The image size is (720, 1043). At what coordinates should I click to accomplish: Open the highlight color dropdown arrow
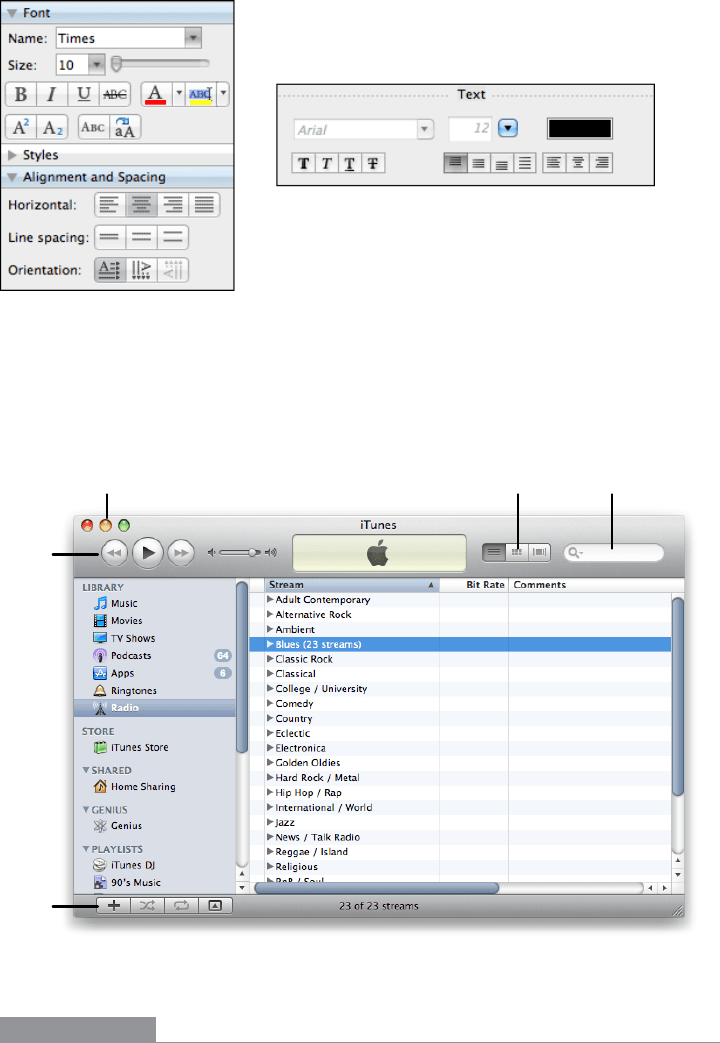[223, 94]
